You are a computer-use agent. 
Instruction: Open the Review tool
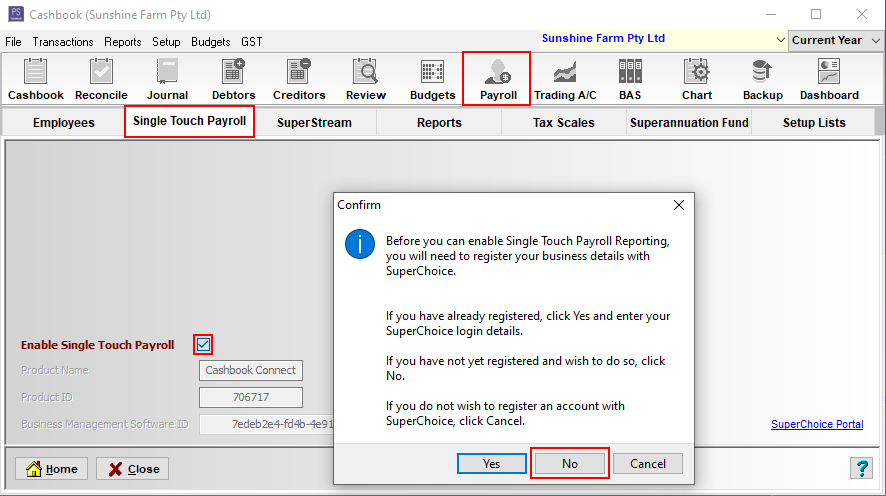tap(366, 79)
